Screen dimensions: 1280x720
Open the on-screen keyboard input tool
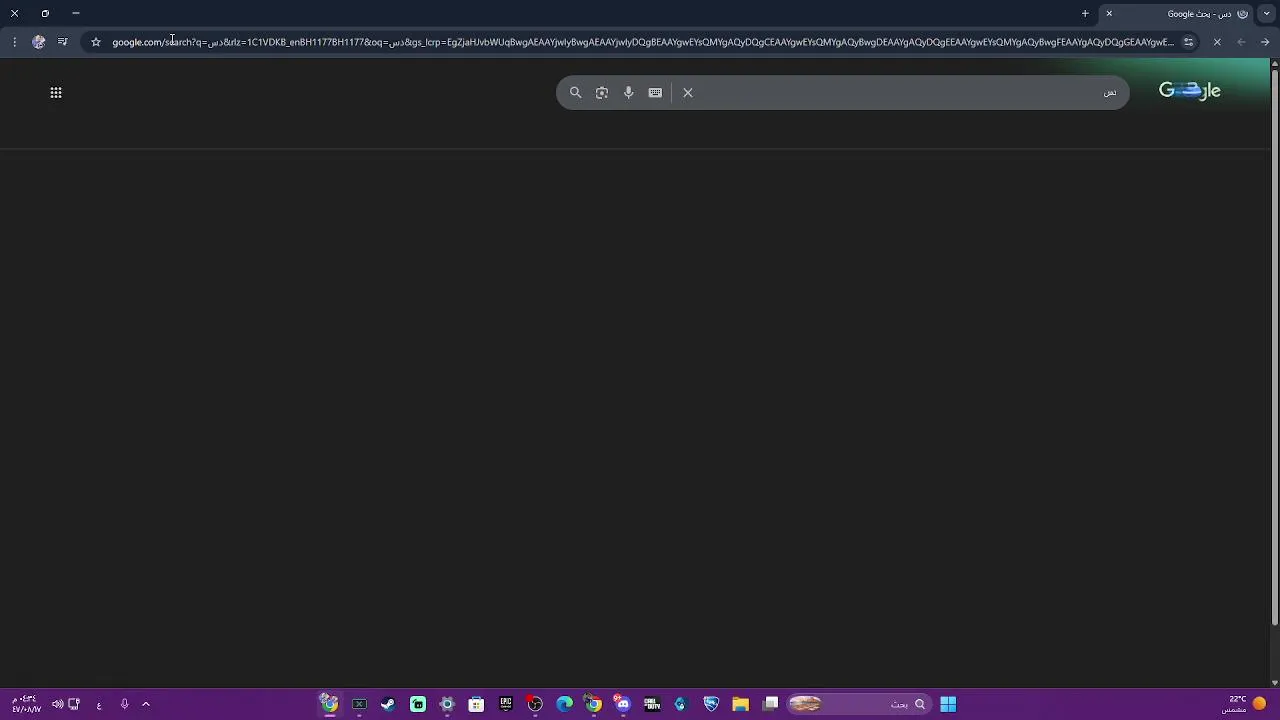(655, 92)
